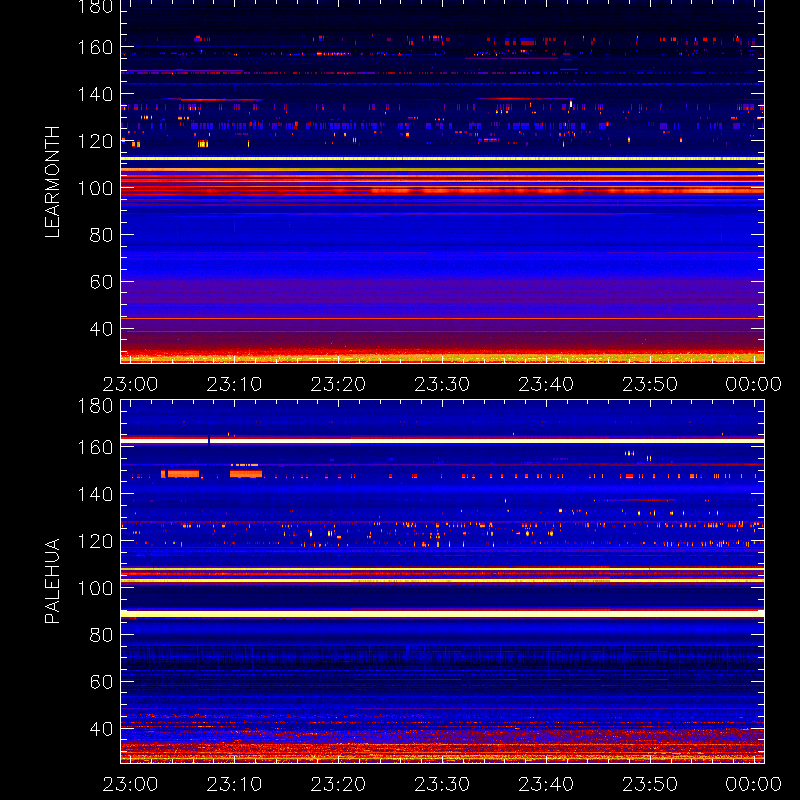The image size is (800, 800).
Task: Click the 23:30 time label under the LEARMONTH plot
Action: pyautogui.click(x=442, y=384)
